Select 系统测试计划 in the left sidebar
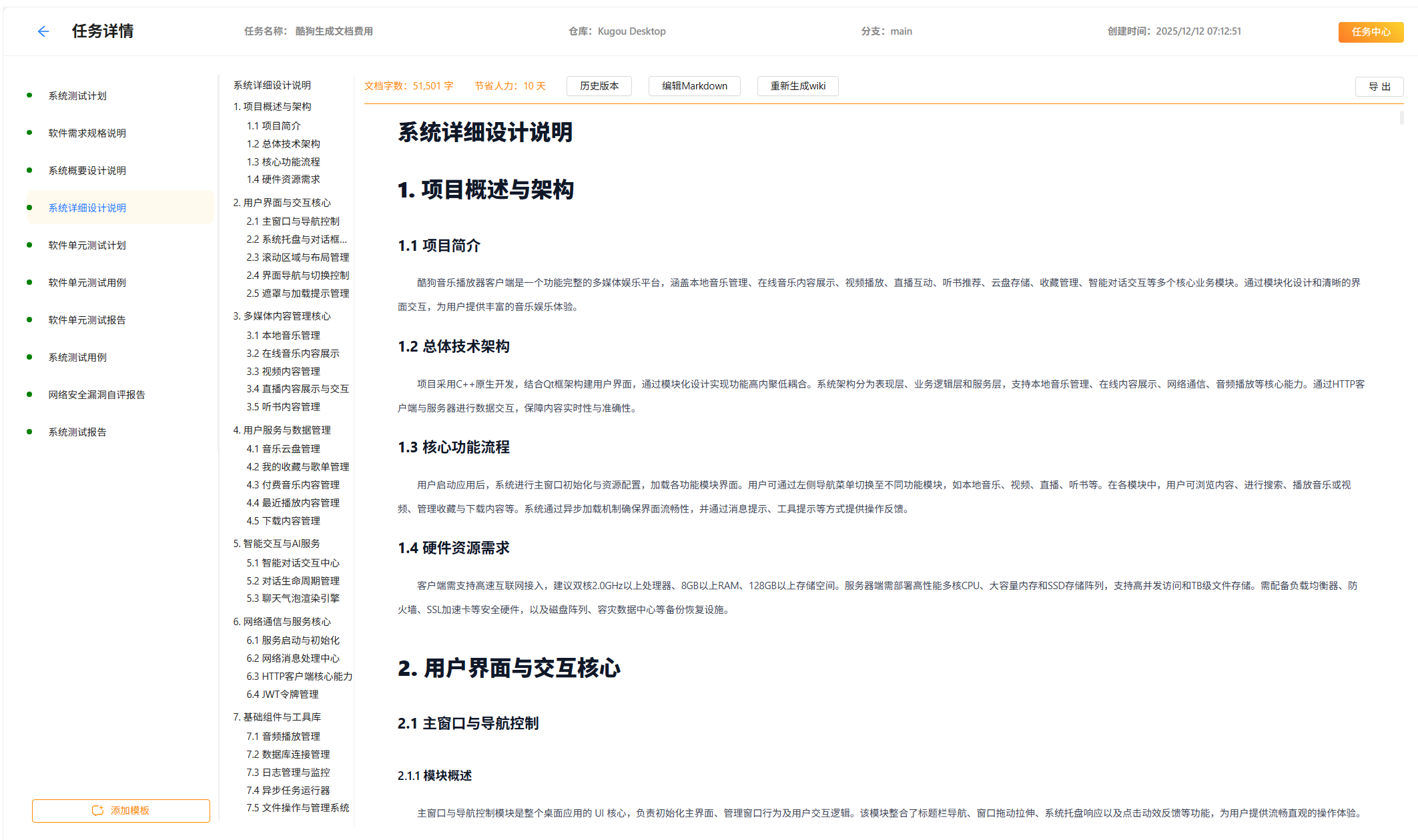The width and height of the screenshot is (1418, 840). [77, 95]
